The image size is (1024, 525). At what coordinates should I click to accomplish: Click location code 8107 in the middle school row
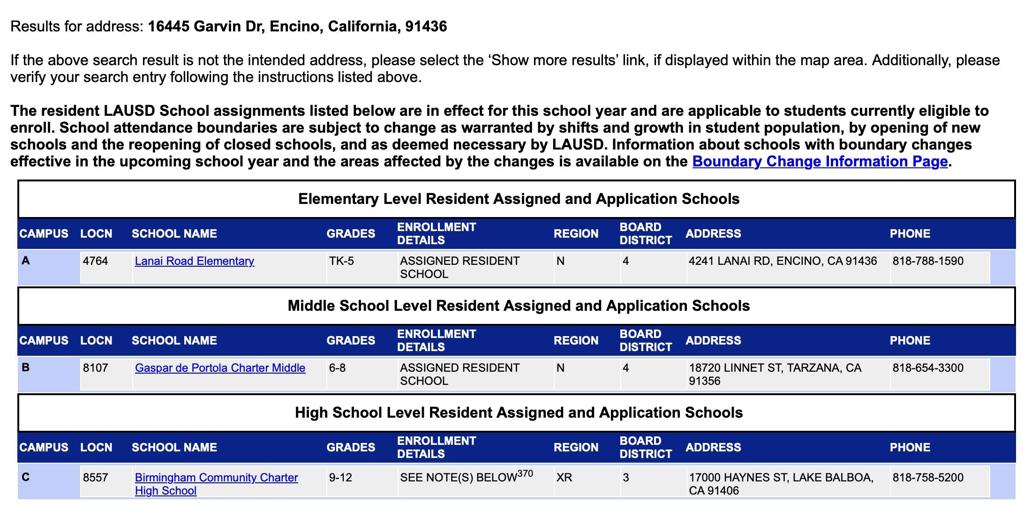[95, 368]
